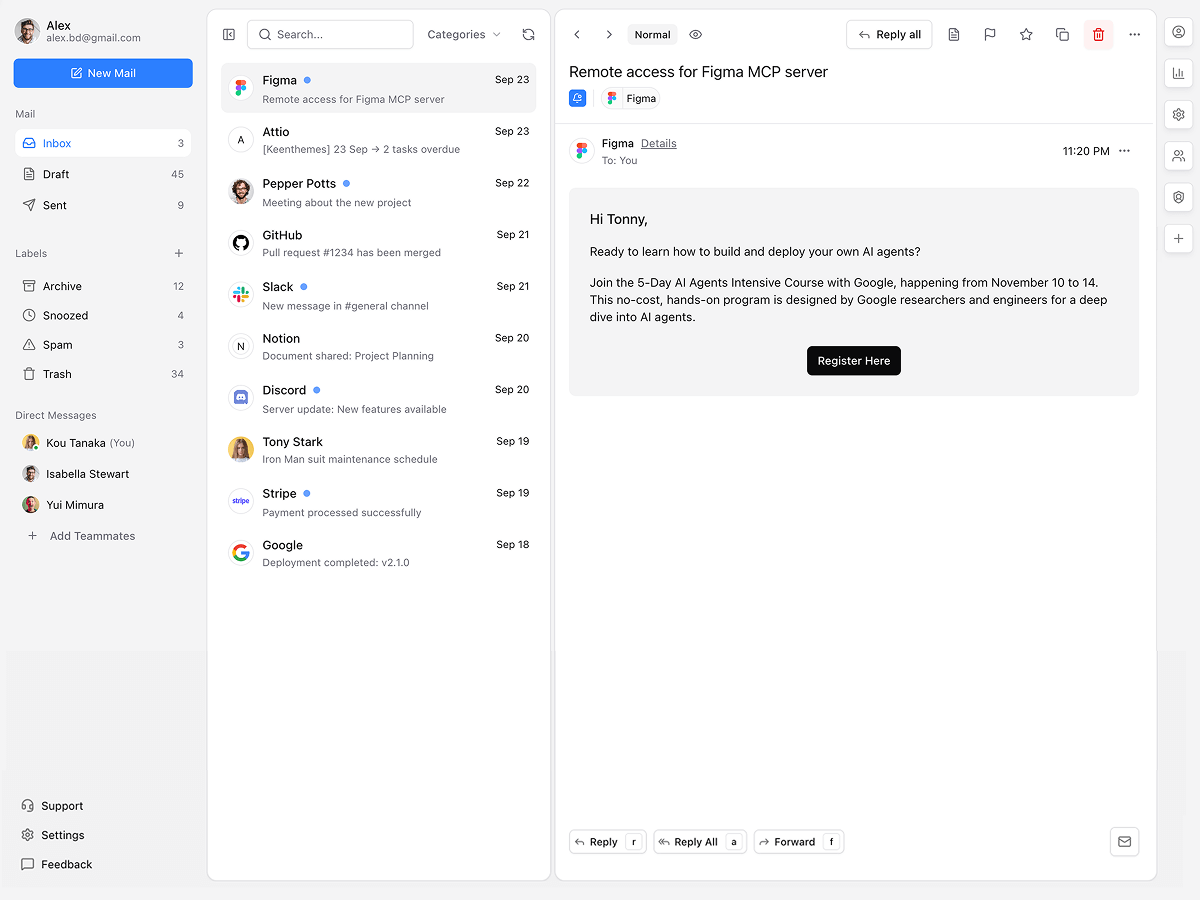Toggle the Normal priority badge

[652, 35]
